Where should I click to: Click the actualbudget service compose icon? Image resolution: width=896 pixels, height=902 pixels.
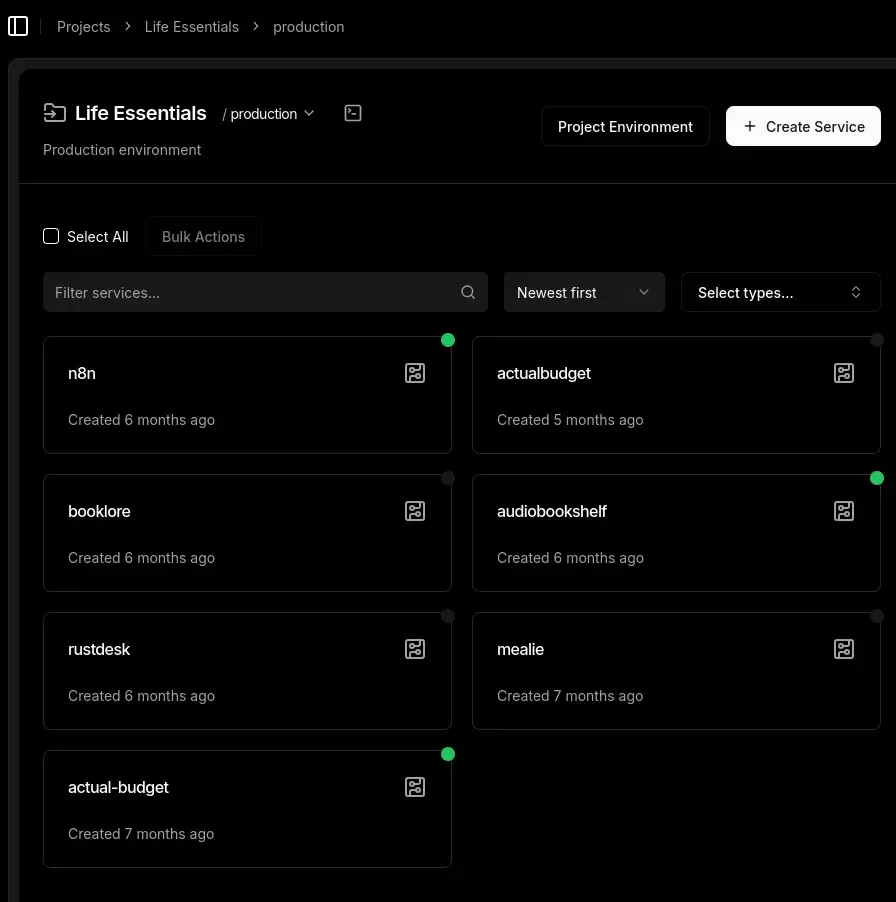pos(844,373)
